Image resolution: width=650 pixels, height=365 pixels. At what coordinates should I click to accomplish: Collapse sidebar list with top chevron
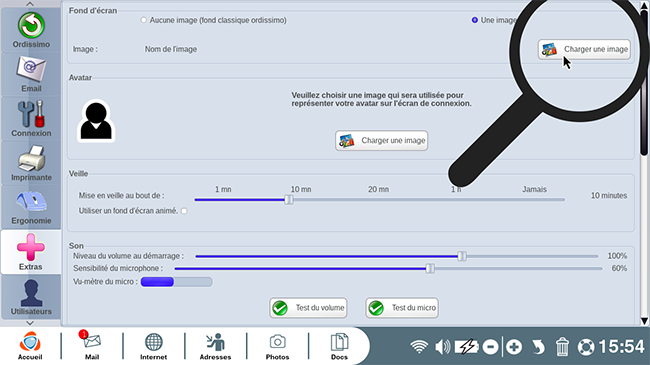click(x=30, y=4)
